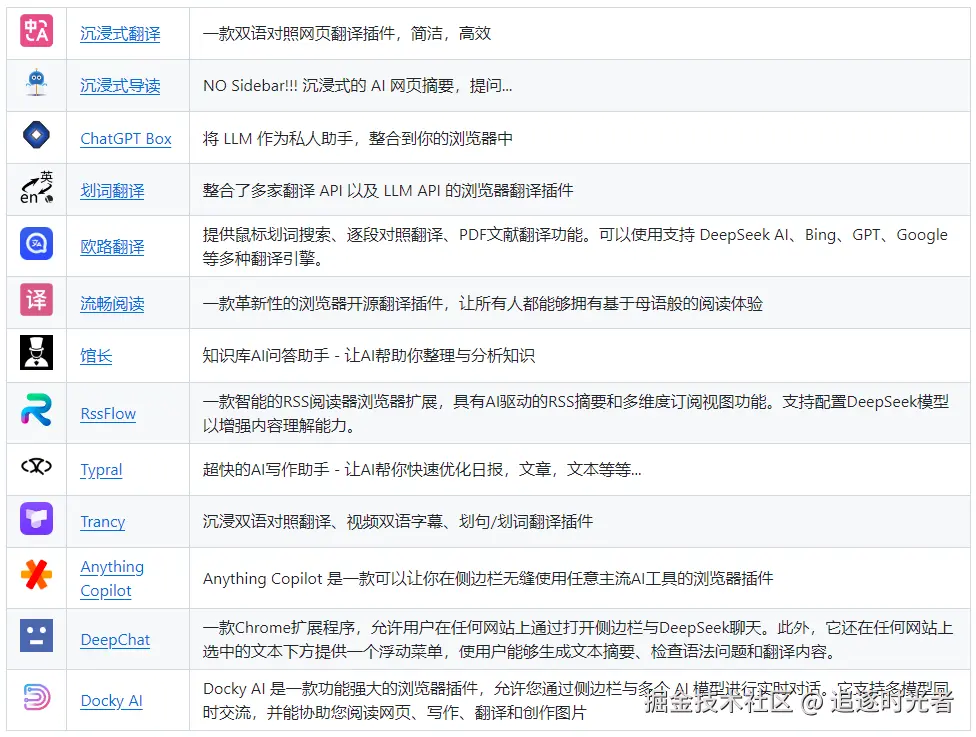Select text '将 LLM 作为私人助手'
This screenshot has width=976, height=737.
[278, 138]
